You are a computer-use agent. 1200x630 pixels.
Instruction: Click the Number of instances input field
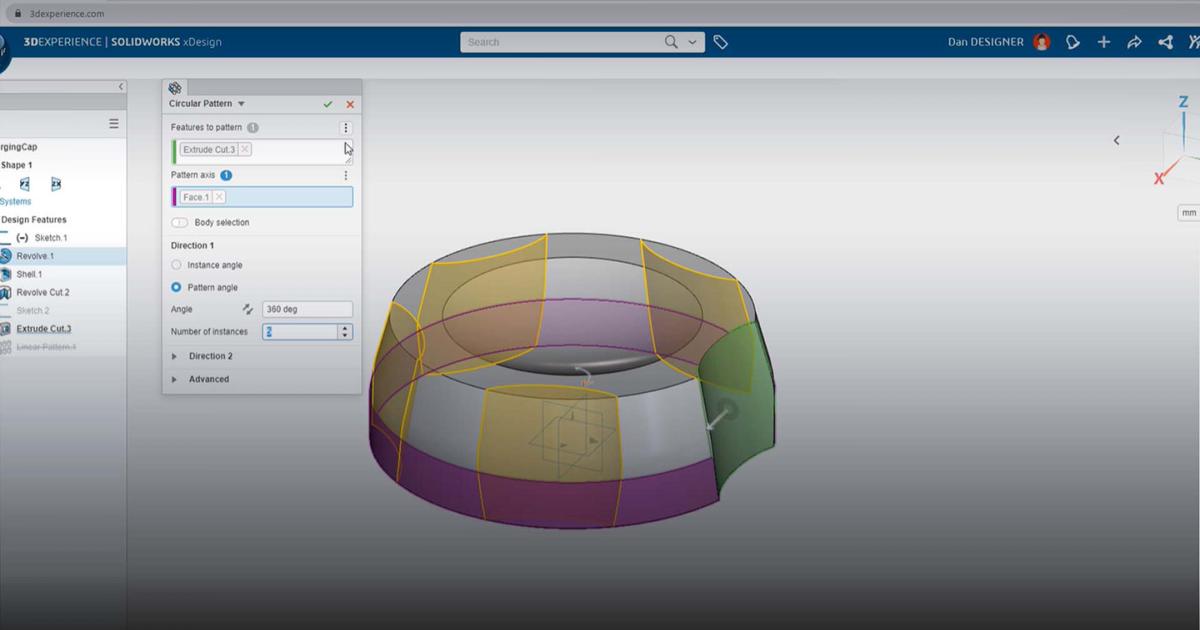(300, 331)
